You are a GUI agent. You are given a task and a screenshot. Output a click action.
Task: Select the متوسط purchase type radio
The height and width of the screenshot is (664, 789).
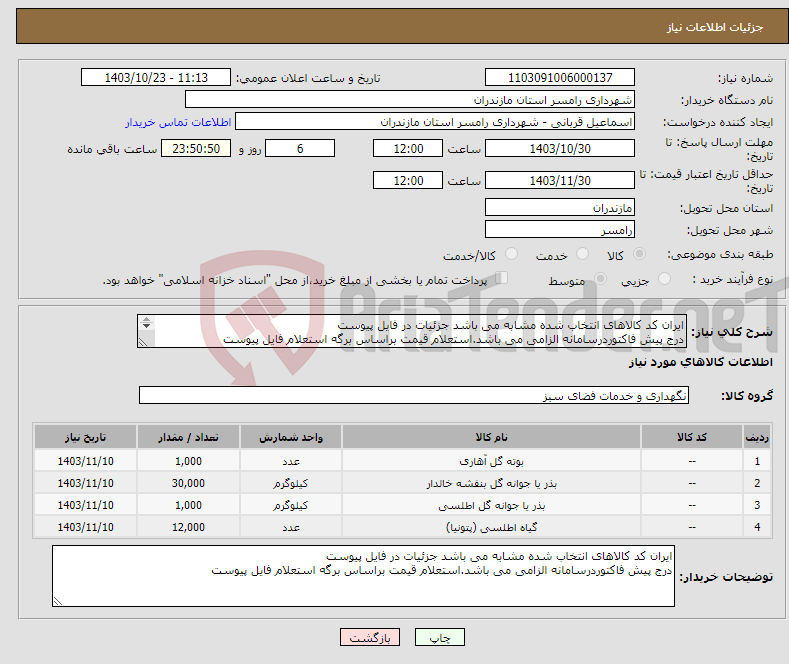click(x=600, y=278)
